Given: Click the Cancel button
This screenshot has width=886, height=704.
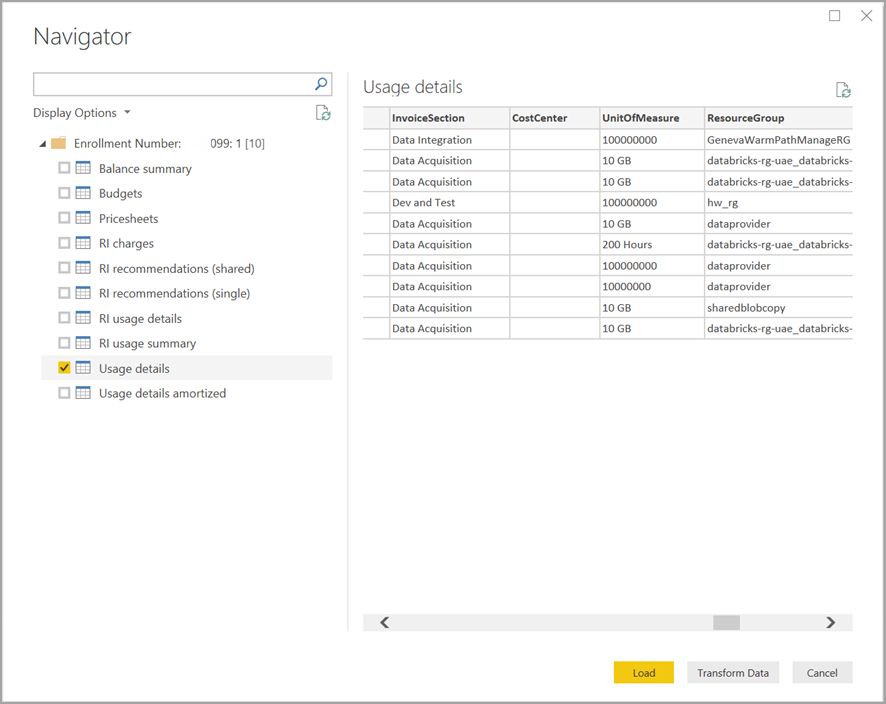Looking at the screenshot, I should pos(822,672).
